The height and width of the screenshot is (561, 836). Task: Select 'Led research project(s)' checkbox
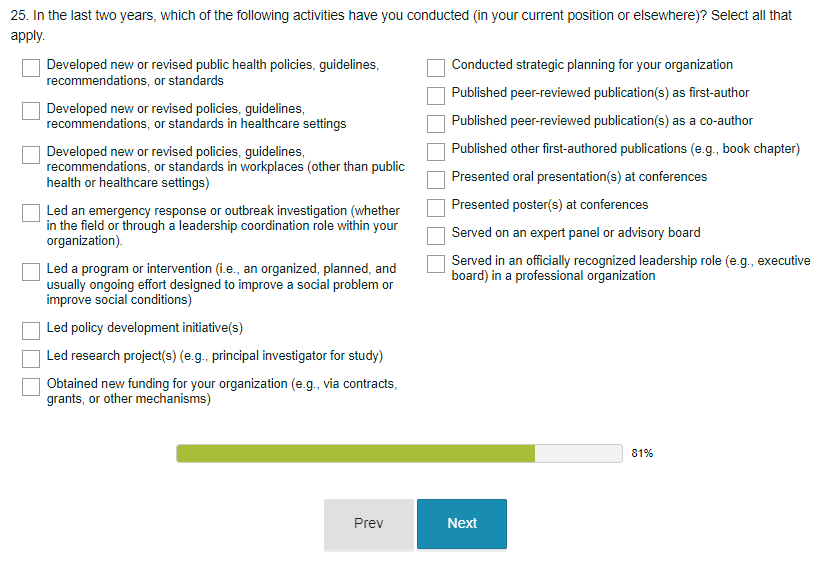tap(32, 358)
